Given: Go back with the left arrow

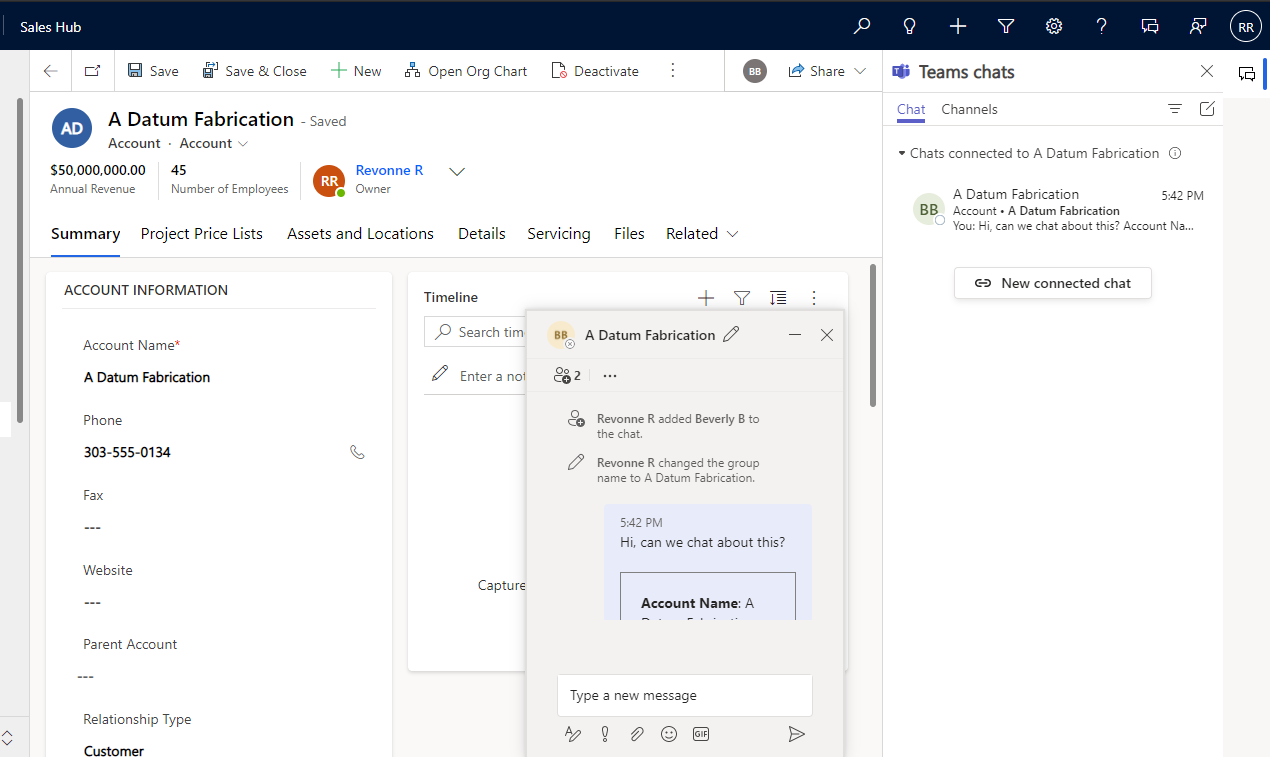Looking at the screenshot, I should point(51,71).
